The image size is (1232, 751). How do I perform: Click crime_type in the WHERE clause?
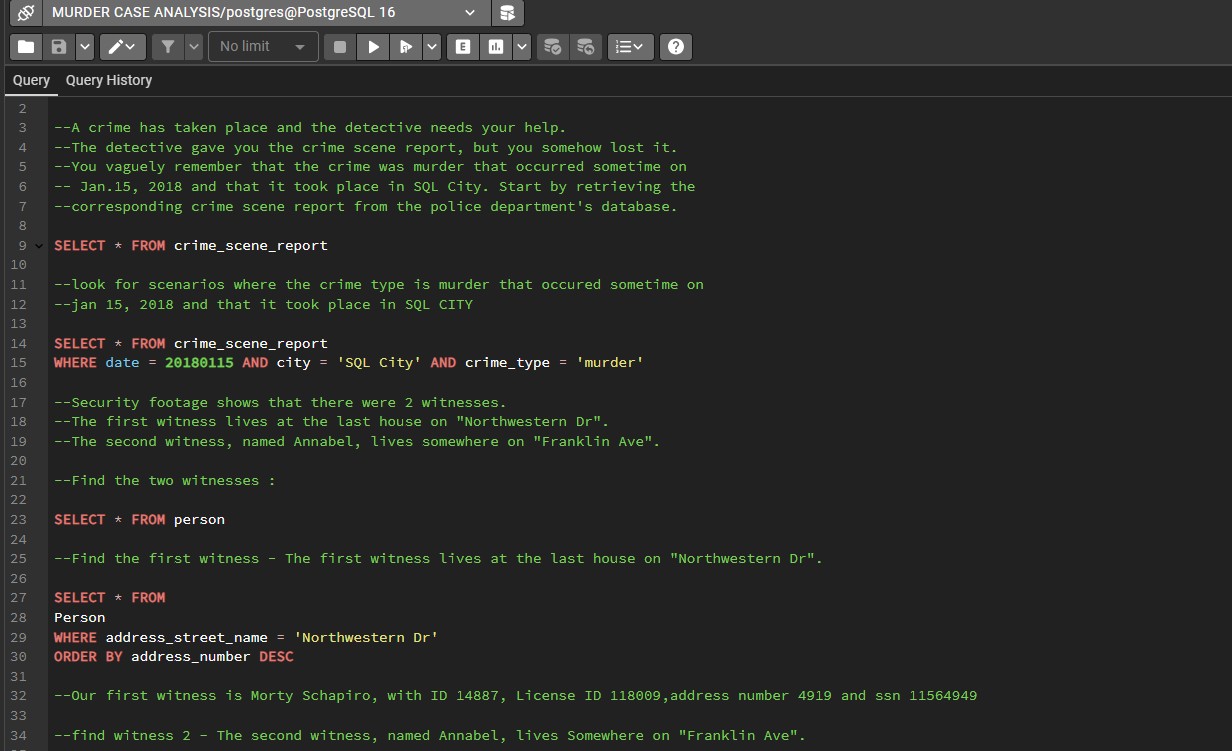click(508, 363)
